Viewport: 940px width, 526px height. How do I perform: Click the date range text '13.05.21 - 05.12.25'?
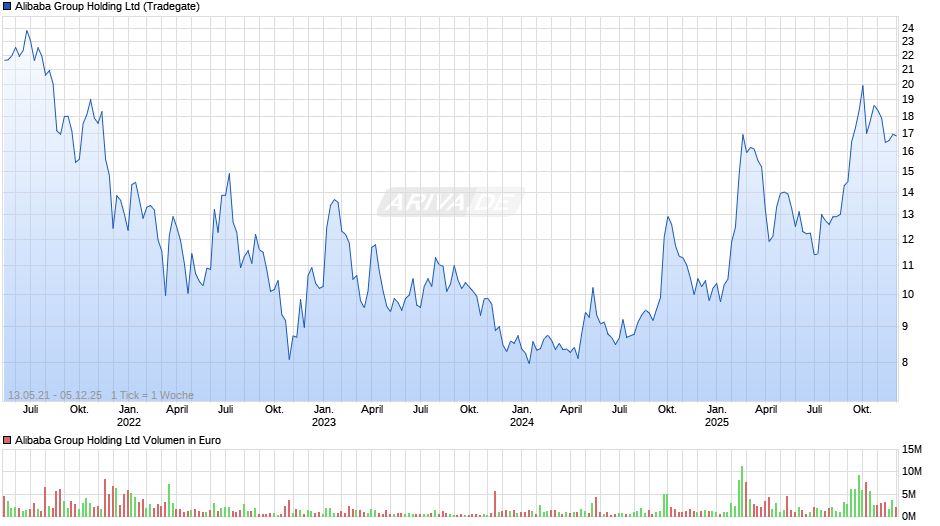point(55,395)
